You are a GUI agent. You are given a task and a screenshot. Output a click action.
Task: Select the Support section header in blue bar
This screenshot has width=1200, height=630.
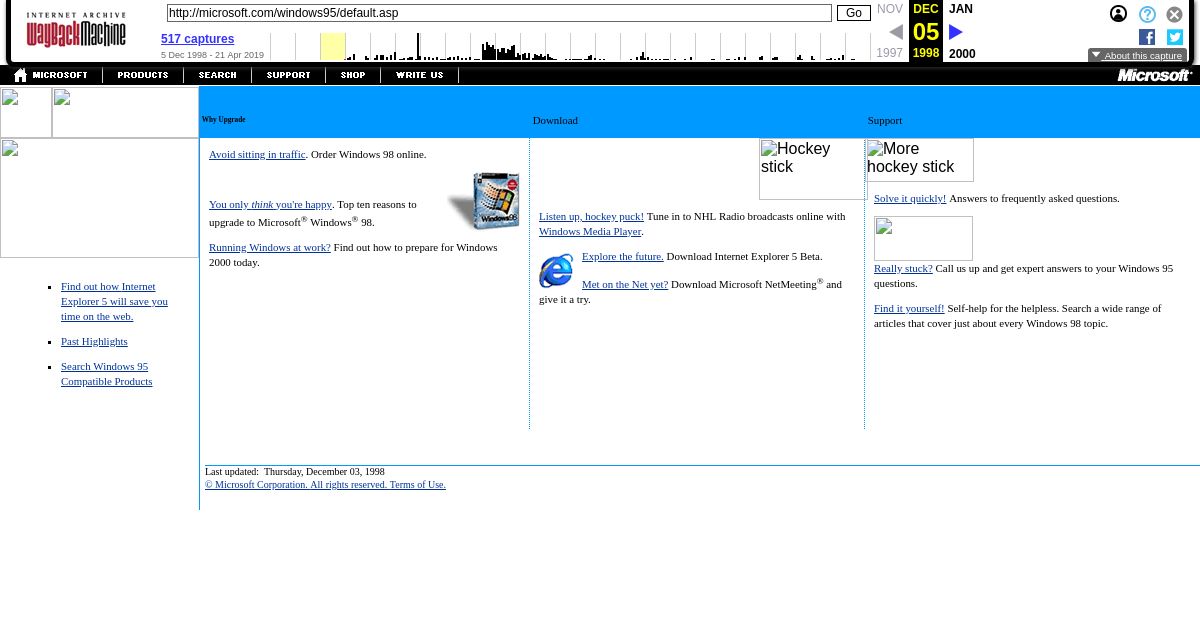click(885, 120)
